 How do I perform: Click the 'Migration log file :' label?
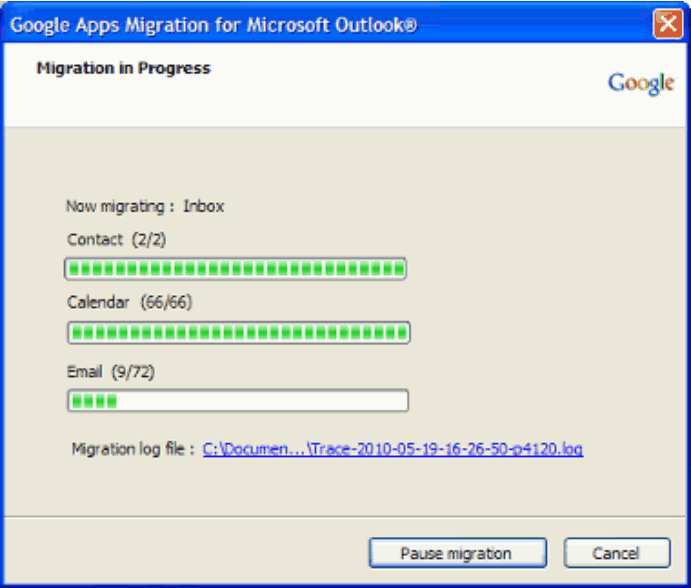[133, 449]
